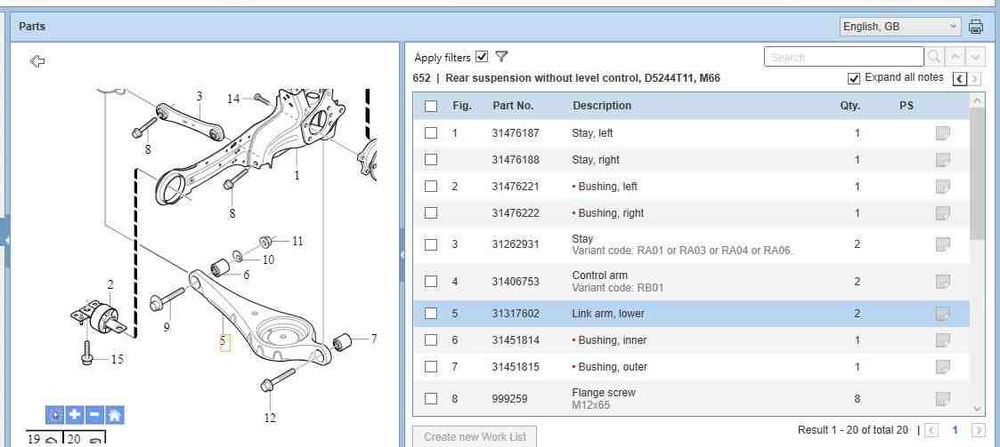Click the print icon
The height and width of the screenshot is (447, 1000).
click(x=976, y=27)
